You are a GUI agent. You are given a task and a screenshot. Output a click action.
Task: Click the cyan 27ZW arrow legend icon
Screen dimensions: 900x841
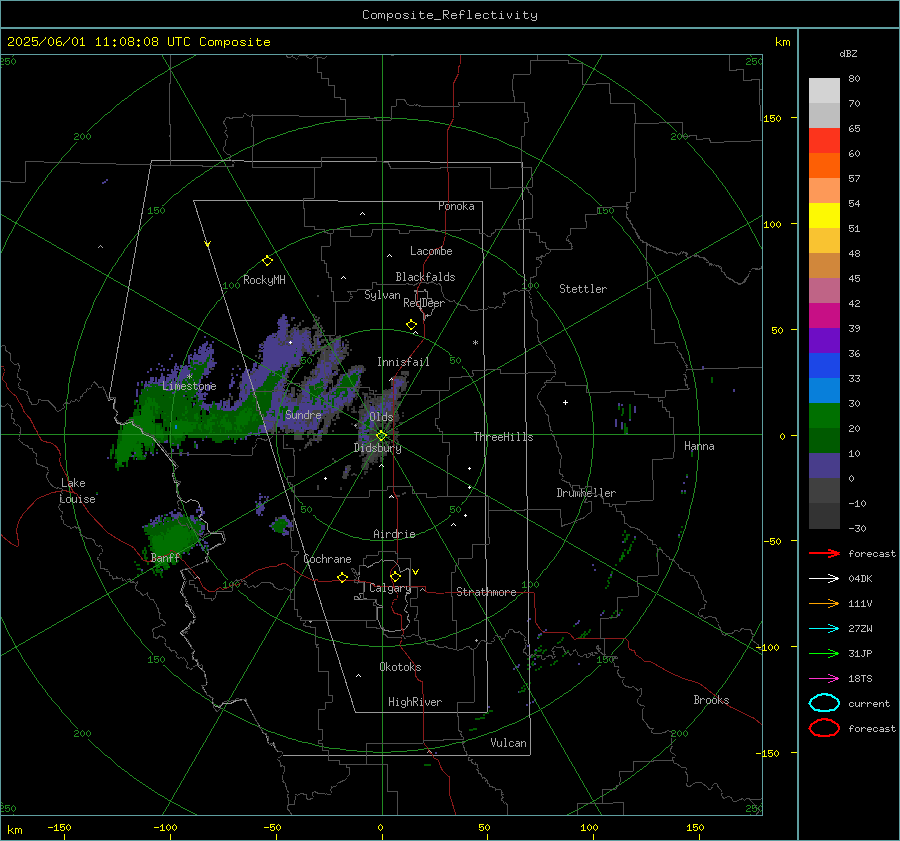tap(824, 629)
